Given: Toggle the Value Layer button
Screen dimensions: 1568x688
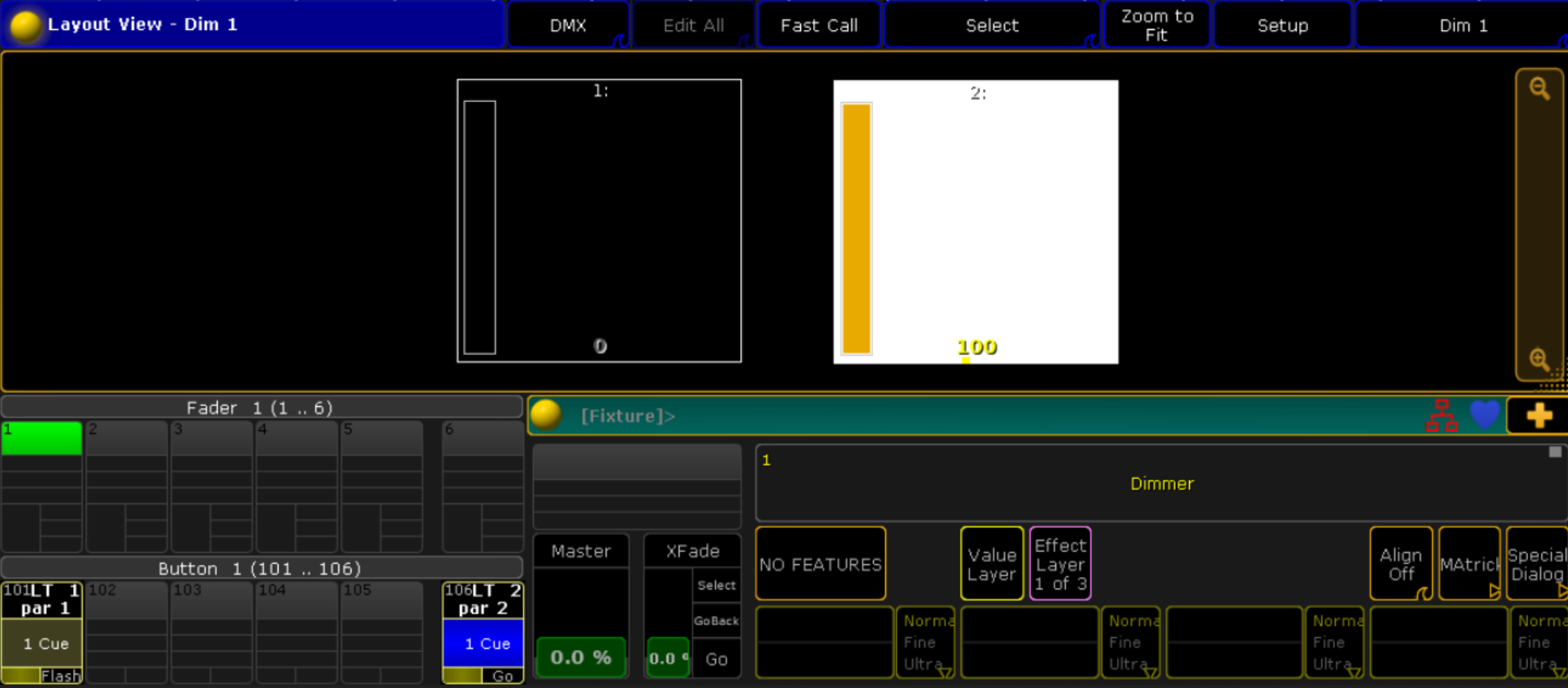Looking at the screenshot, I should [991, 564].
